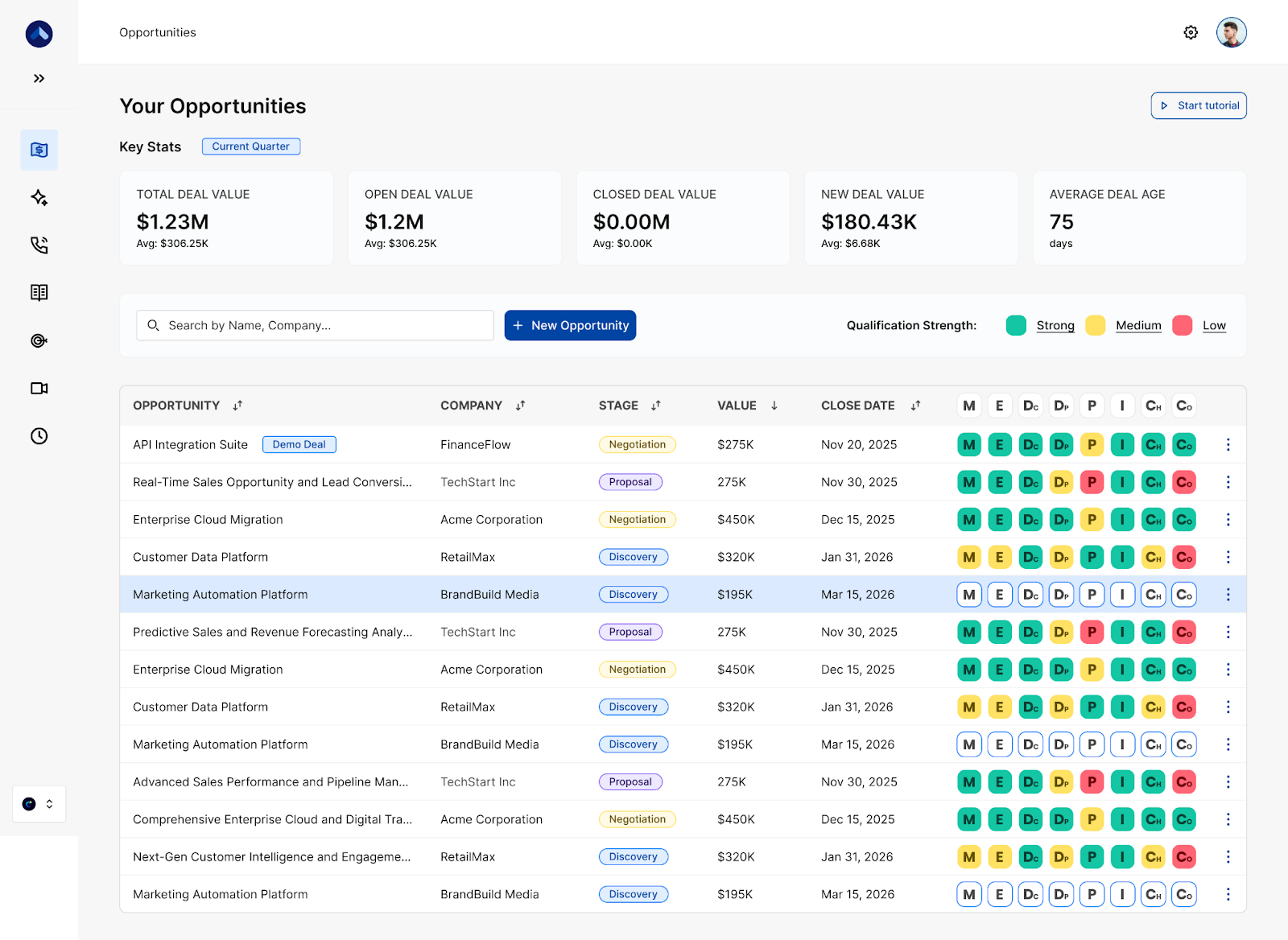Click the green Strong qualification swatch
1288x940 pixels.
[x=1016, y=325]
